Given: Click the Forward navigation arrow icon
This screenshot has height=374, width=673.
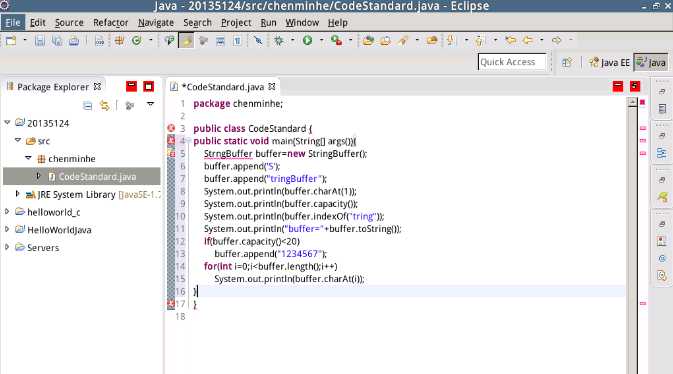Looking at the screenshot, I should (x=557, y=41).
